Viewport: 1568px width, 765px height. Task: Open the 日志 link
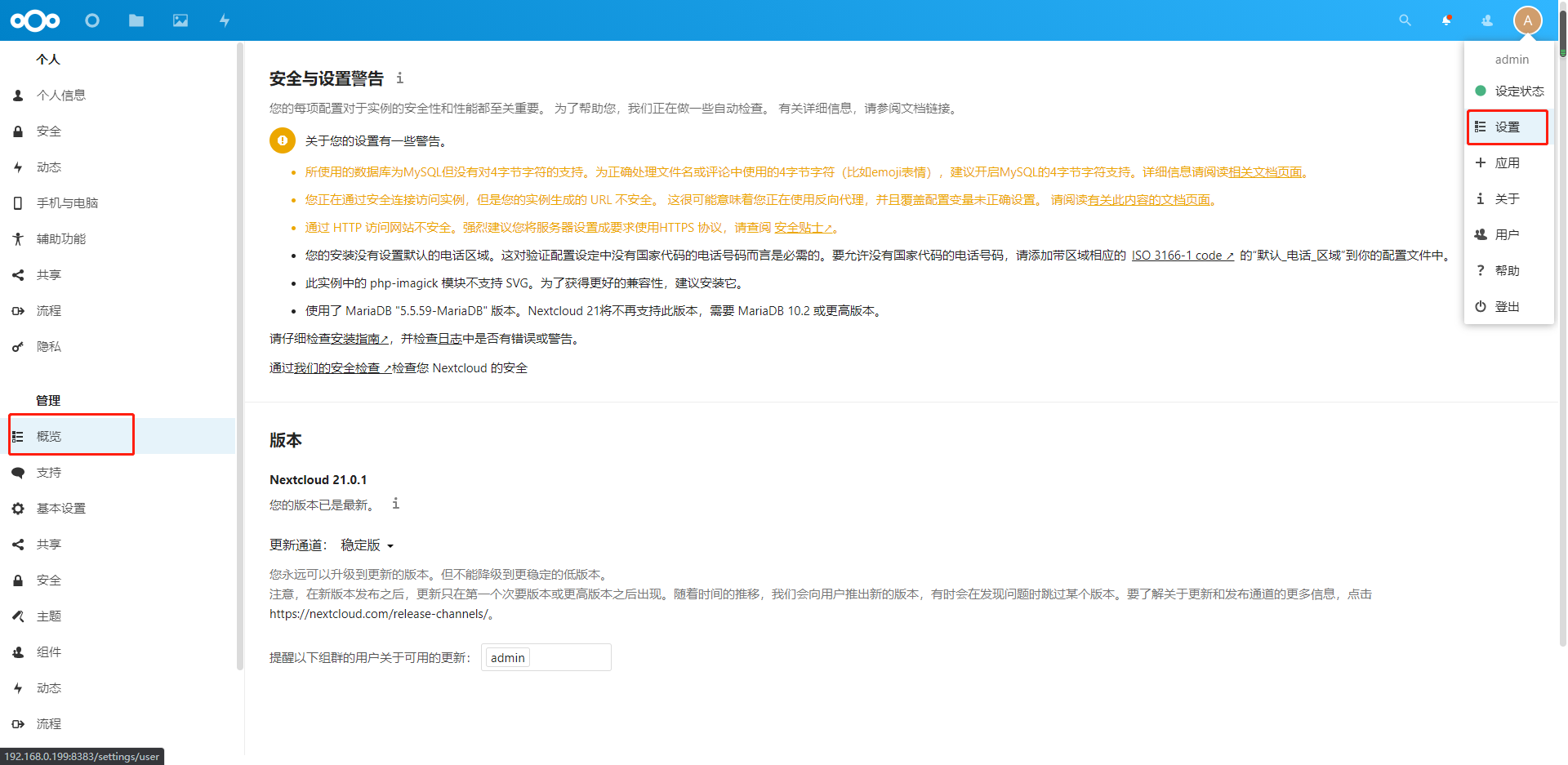tap(450, 339)
